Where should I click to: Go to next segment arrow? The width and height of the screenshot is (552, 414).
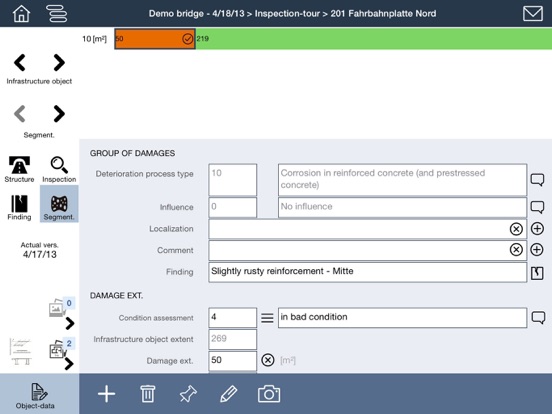[x=59, y=114]
